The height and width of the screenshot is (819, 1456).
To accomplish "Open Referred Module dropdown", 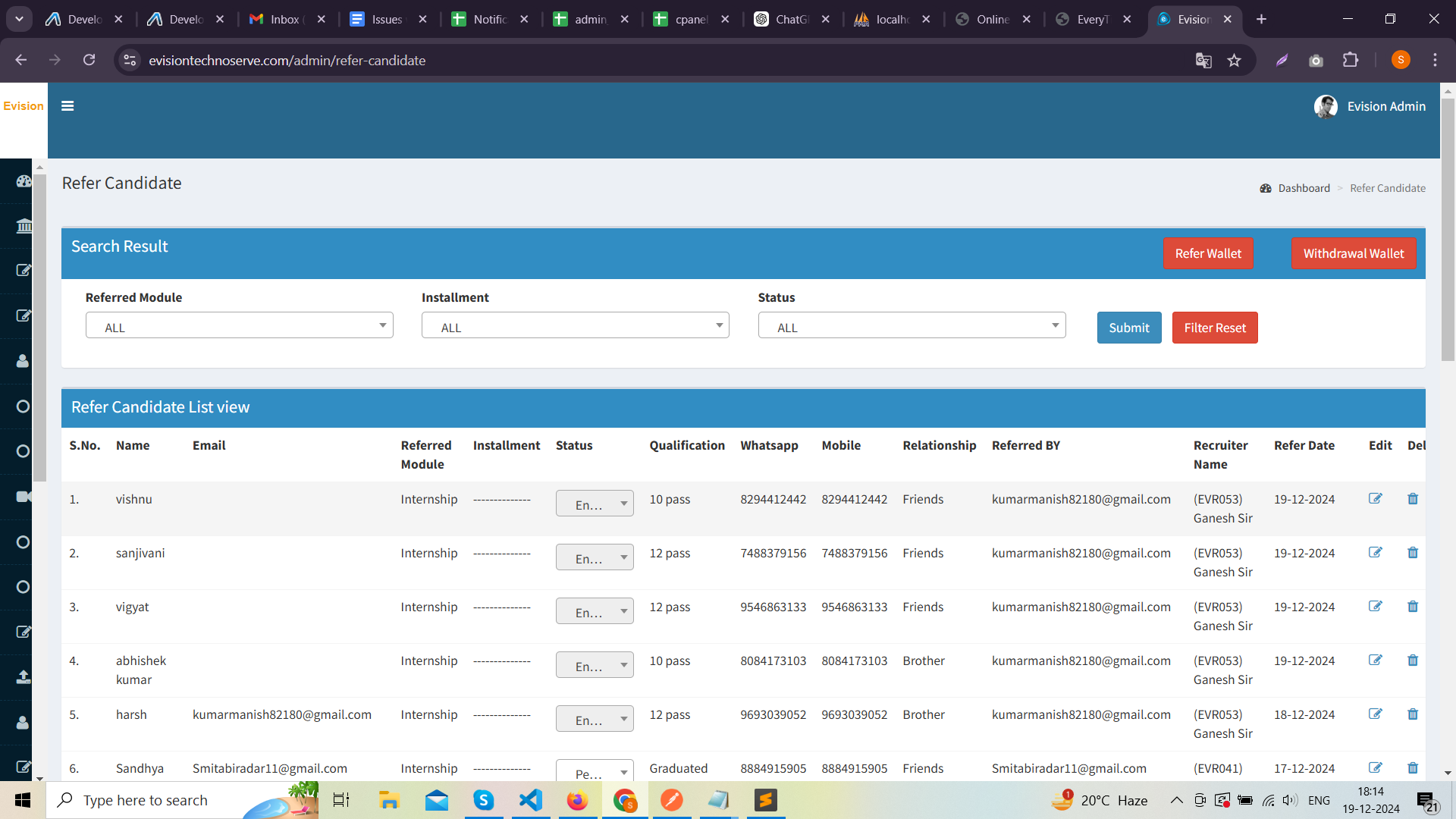I will tap(239, 326).
